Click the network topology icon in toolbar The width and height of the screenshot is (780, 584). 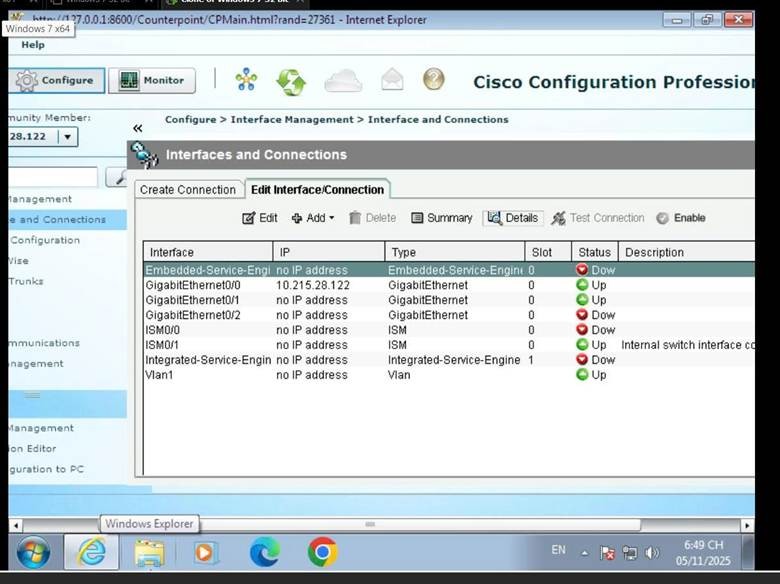click(246, 80)
